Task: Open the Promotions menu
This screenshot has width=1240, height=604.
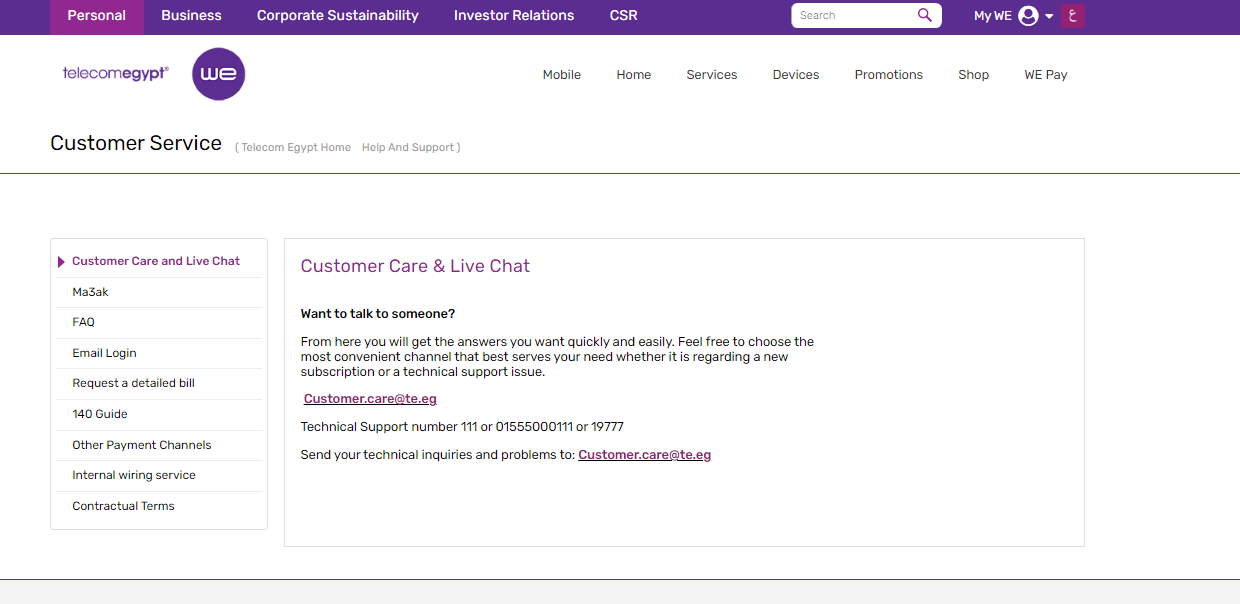Action: click(889, 75)
